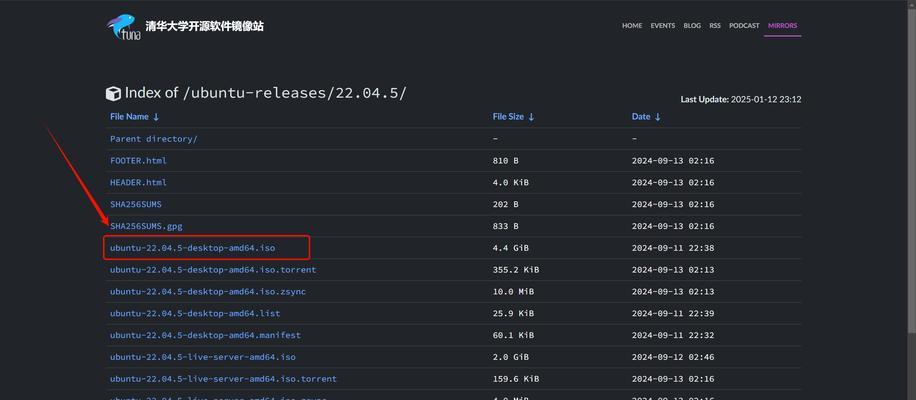The width and height of the screenshot is (916, 400).
Task: Click the date 2024-09-11 22:38
Action: click(x=673, y=248)
